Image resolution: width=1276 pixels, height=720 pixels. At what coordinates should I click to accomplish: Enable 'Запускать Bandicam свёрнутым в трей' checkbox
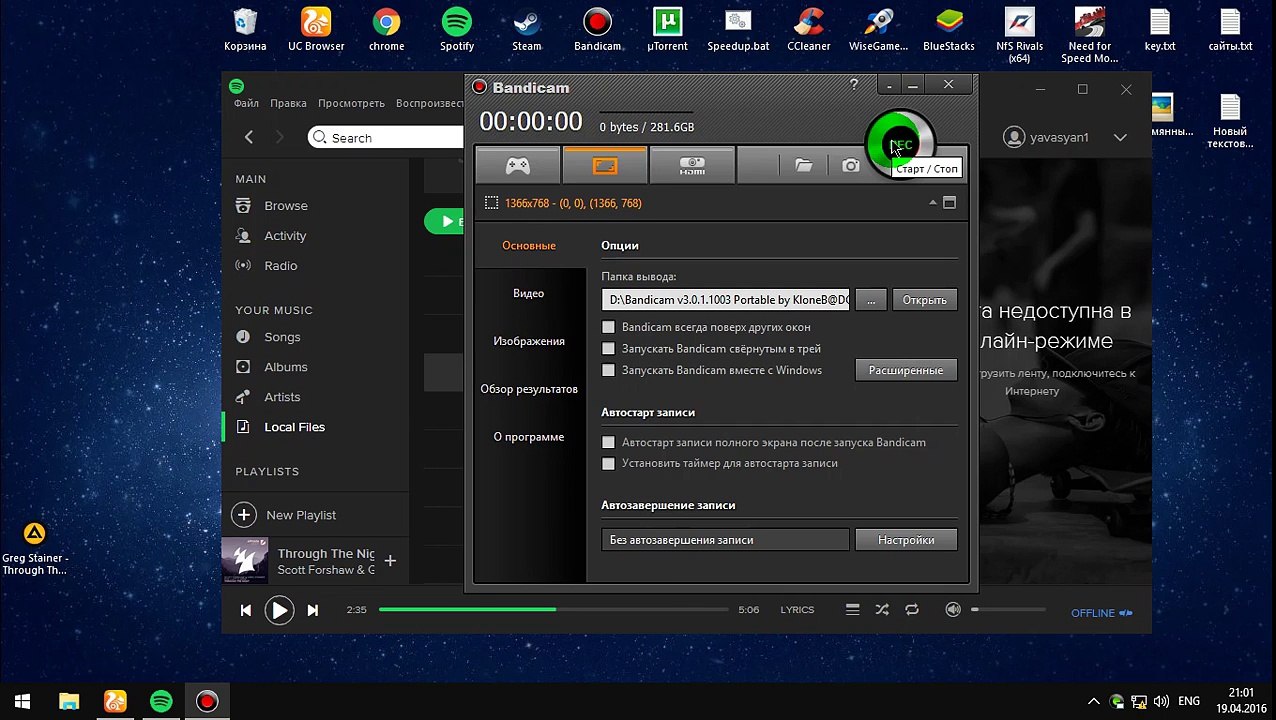[608, 349]
